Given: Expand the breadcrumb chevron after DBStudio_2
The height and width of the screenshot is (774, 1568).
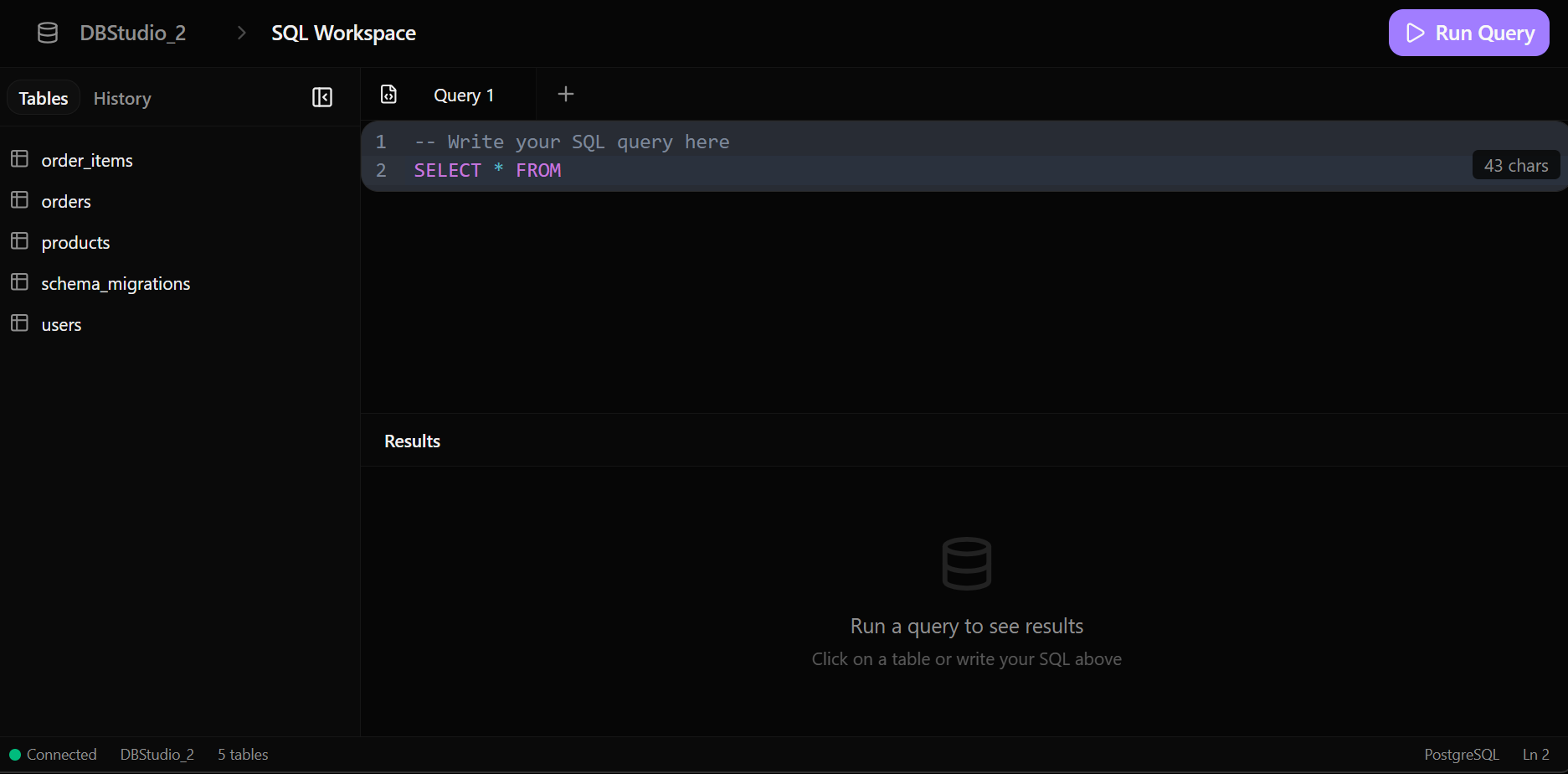Looking at the screenshot, I should point(240,32).
